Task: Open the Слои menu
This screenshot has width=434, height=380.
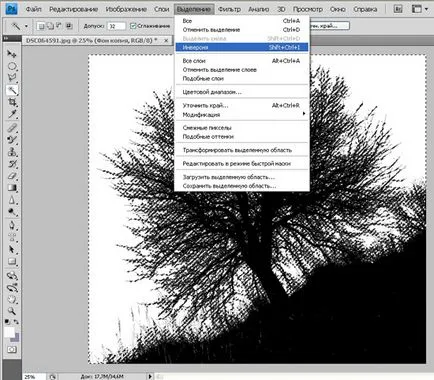Action: point(162,9)
